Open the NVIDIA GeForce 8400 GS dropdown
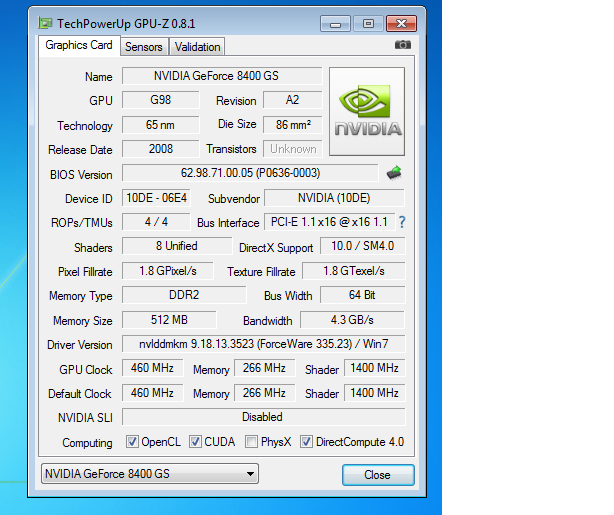This screenshot has width=614, height=515. (150, 474)
